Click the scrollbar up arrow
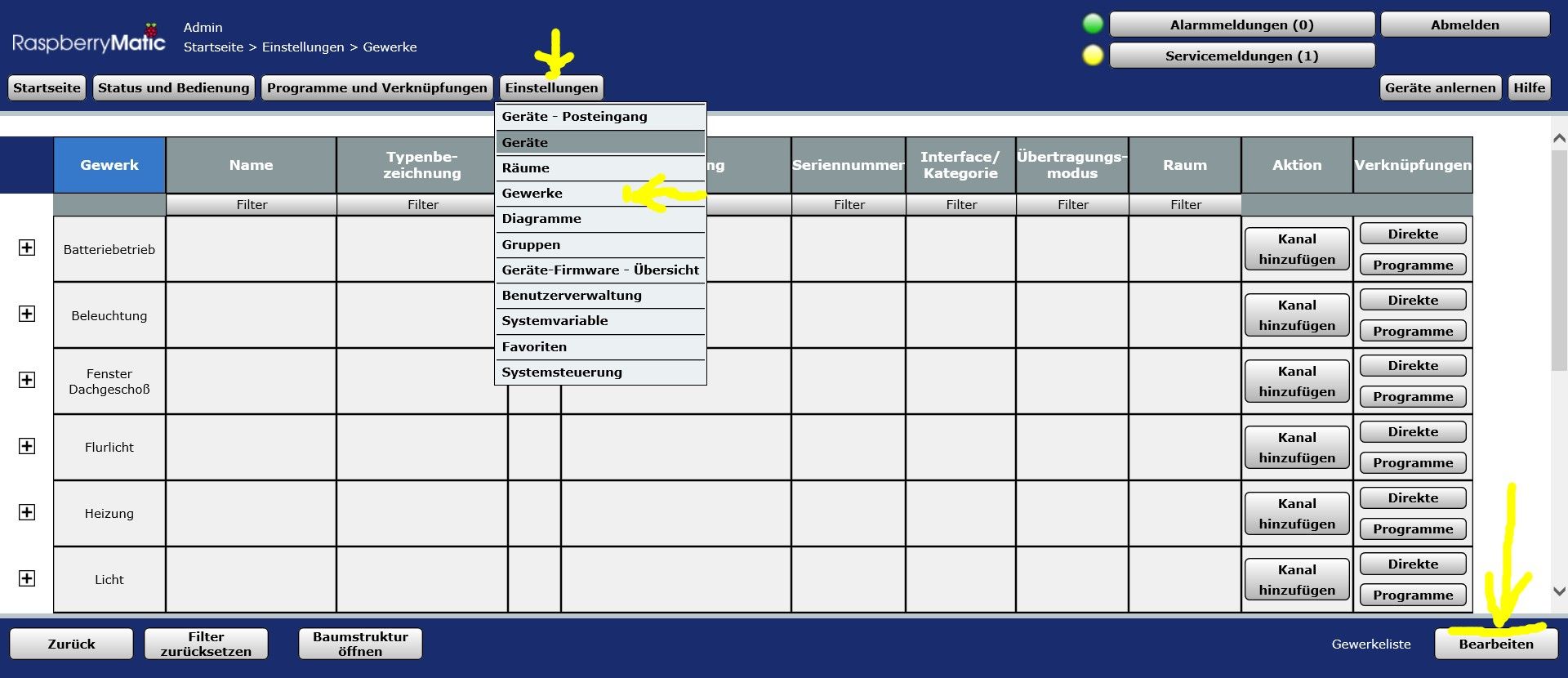Screen dimensions: 1568x678 click(x=1559, y=139)
